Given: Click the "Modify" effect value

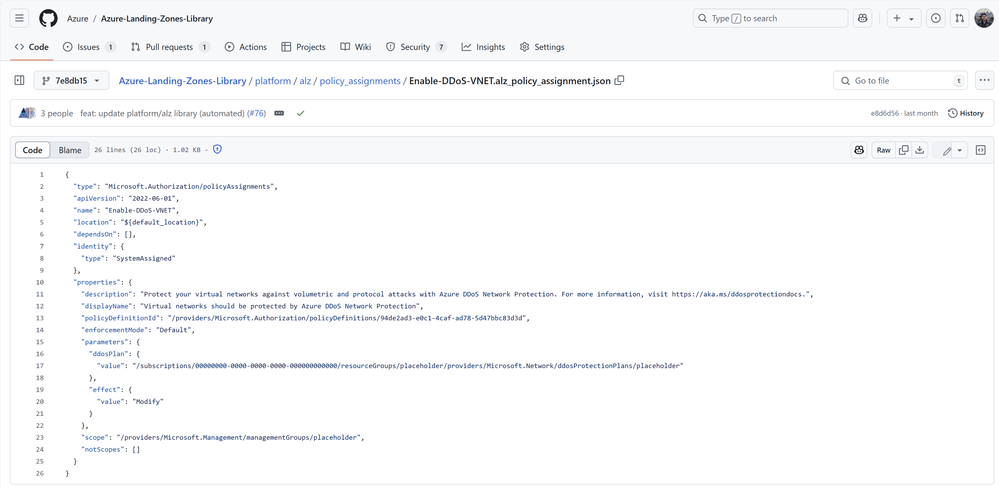Looking at the screenshot, I should pyautogui.click(x=148, y=402).
